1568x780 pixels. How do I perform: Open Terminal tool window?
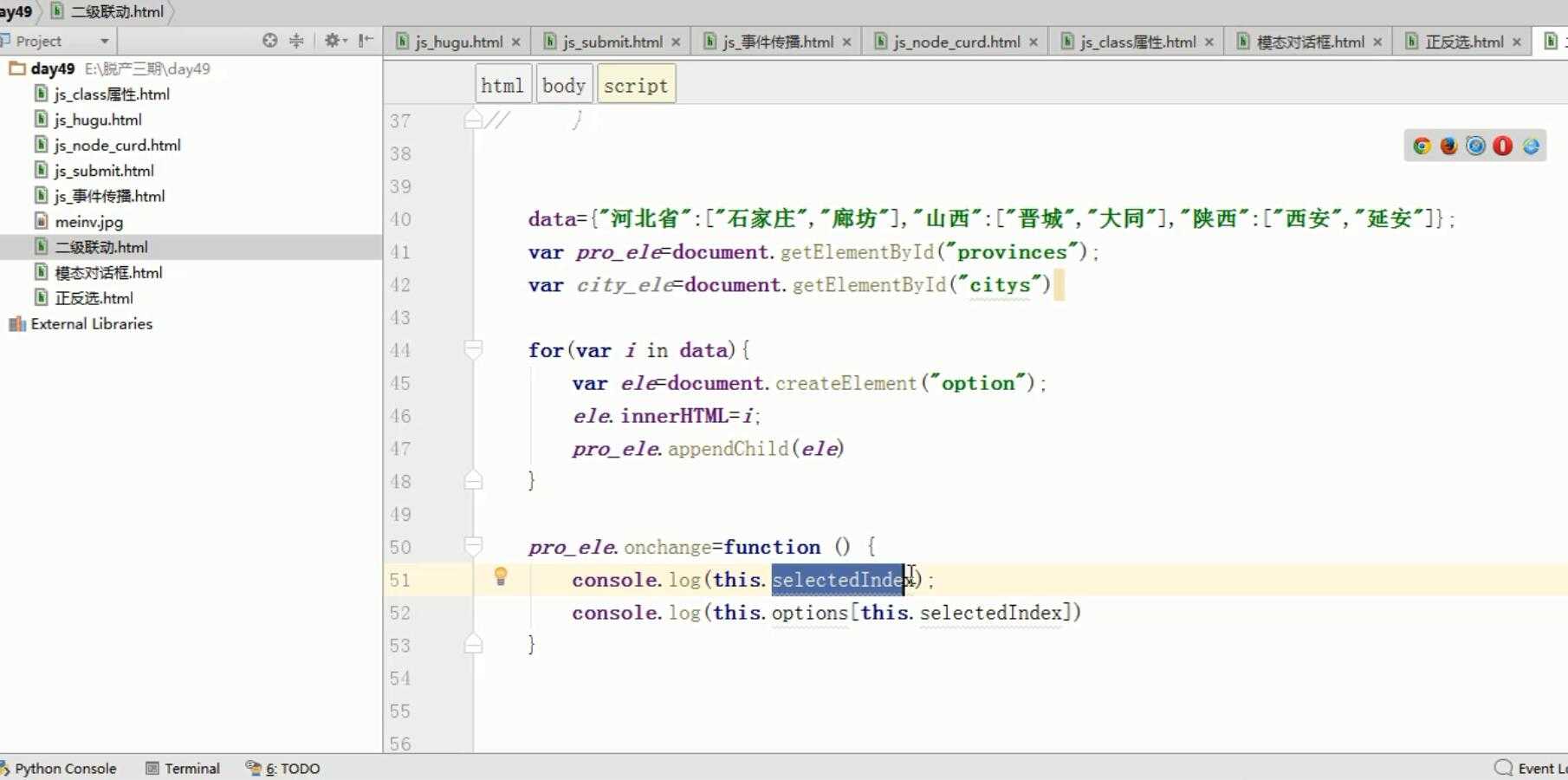click(x=183, y=768)
